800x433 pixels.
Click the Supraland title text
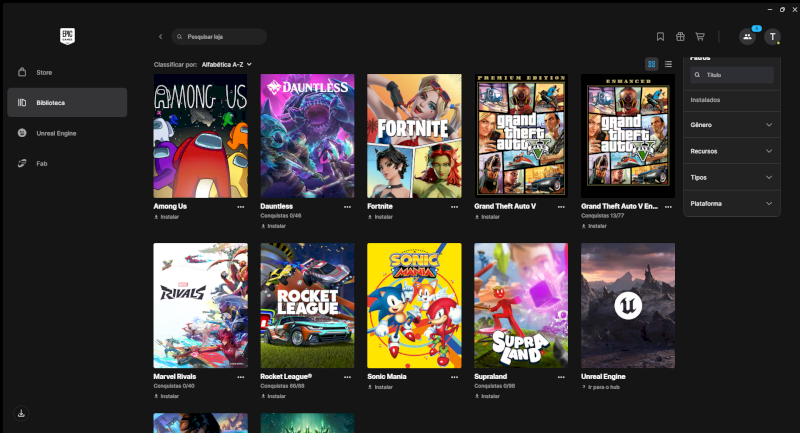point(491,376)
